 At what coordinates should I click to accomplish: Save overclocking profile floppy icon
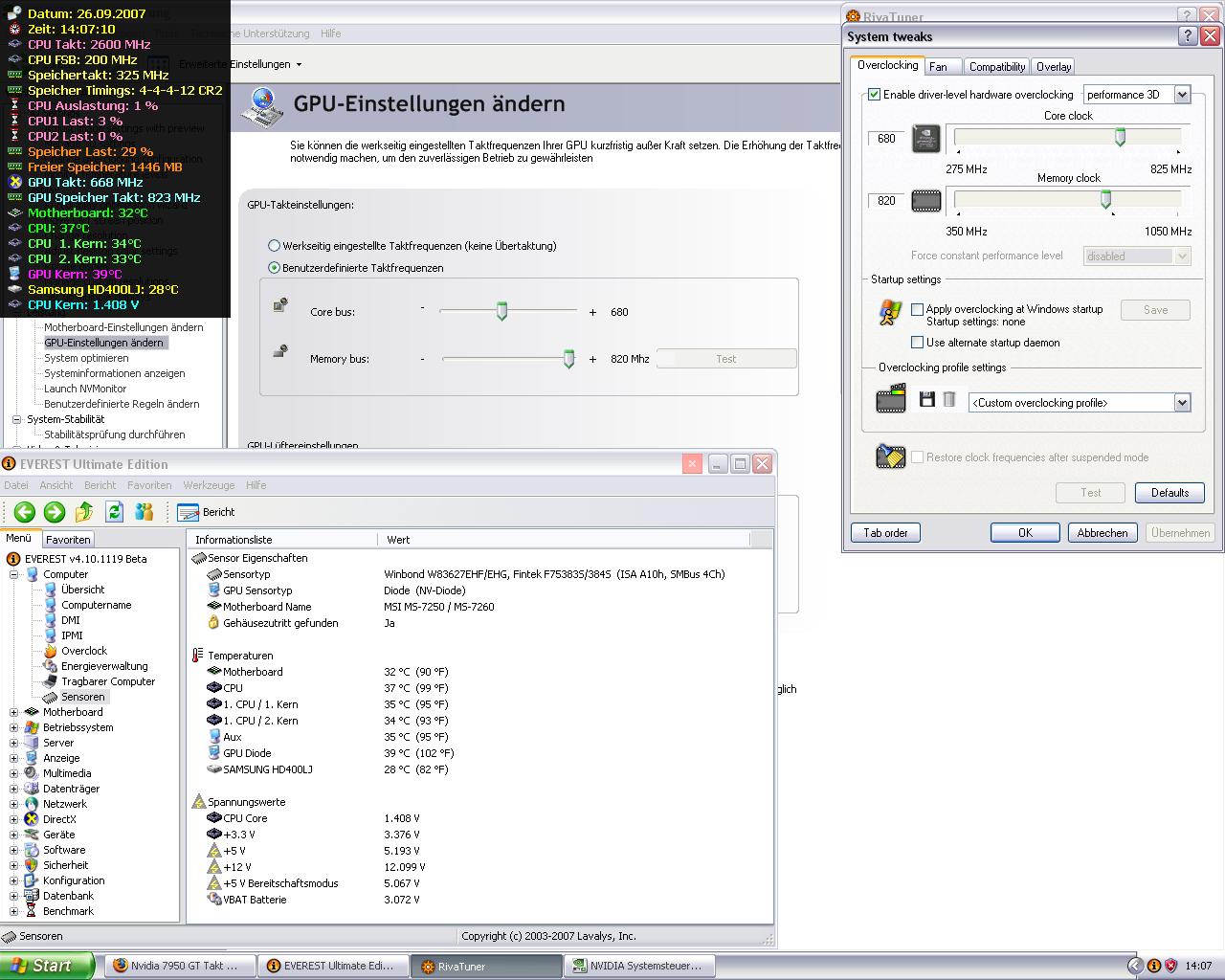(x=926, y=400)
